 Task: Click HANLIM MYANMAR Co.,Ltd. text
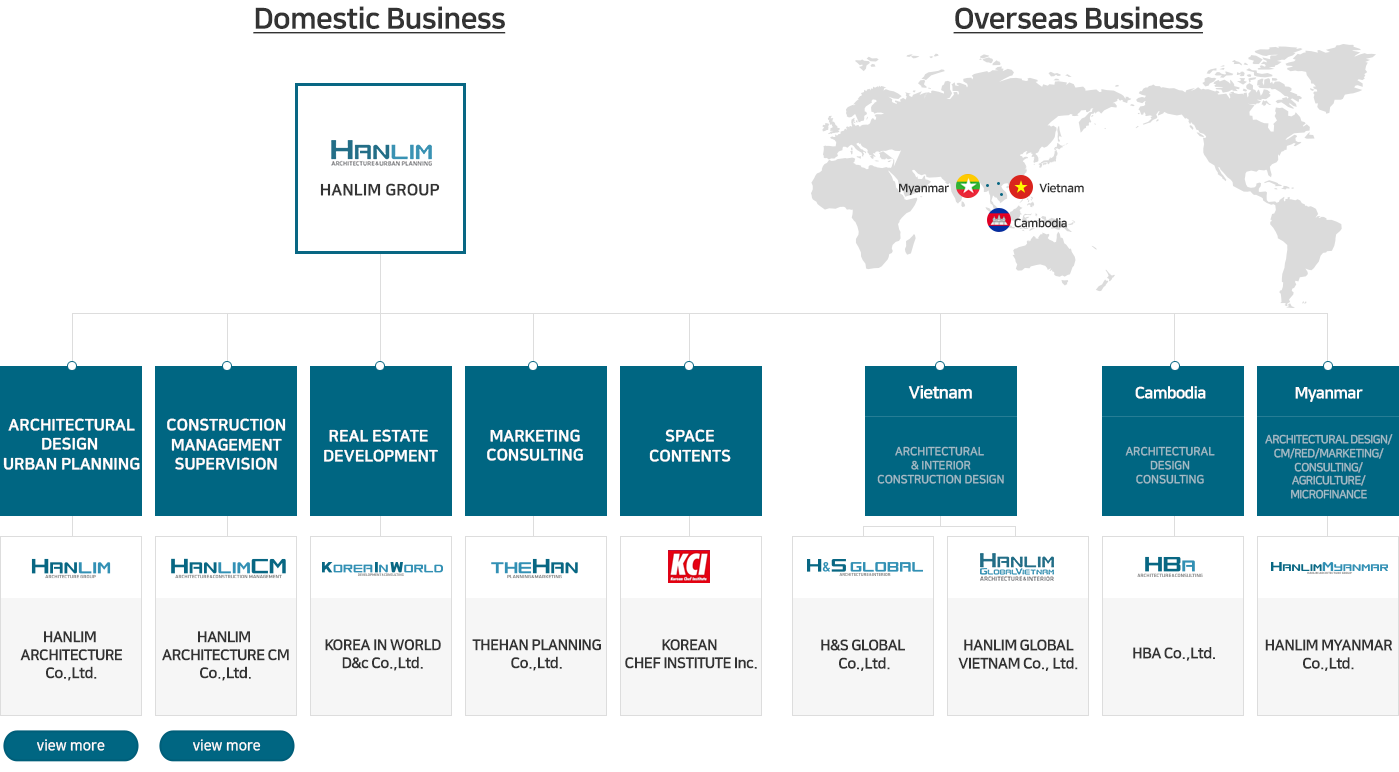click(x=1328, y=654)
